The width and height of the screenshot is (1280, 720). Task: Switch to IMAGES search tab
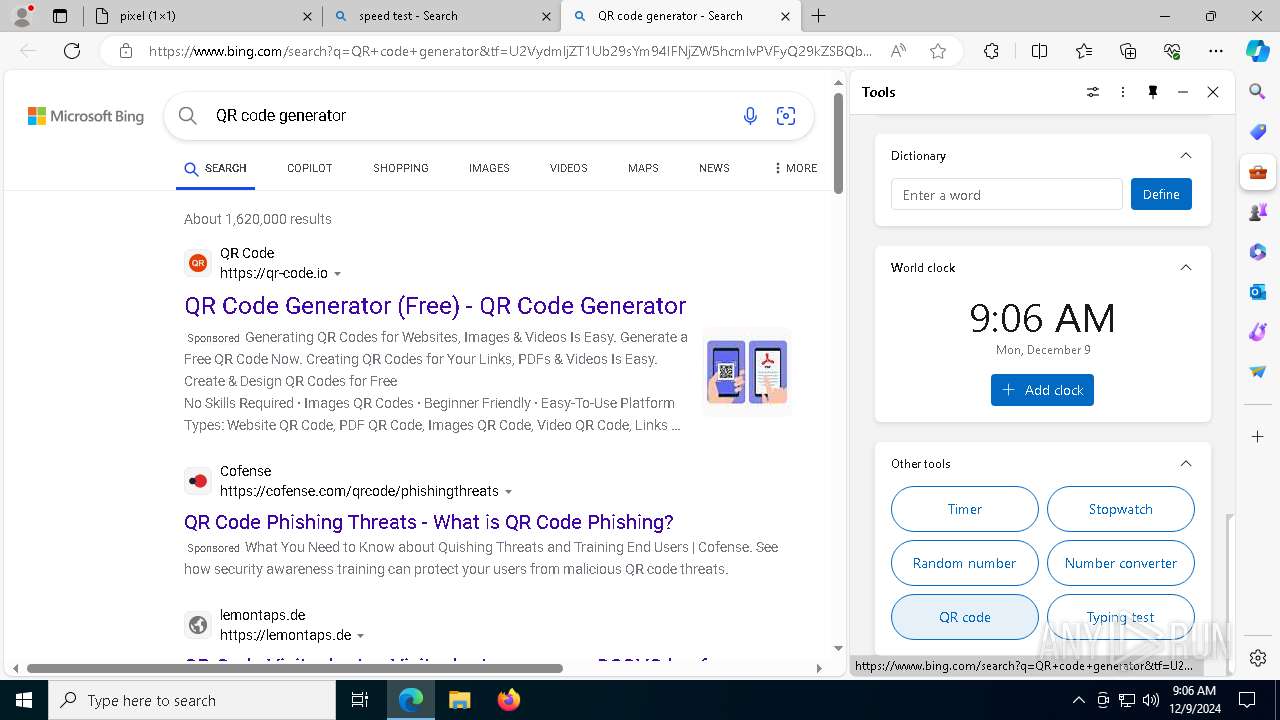[489, 168]
